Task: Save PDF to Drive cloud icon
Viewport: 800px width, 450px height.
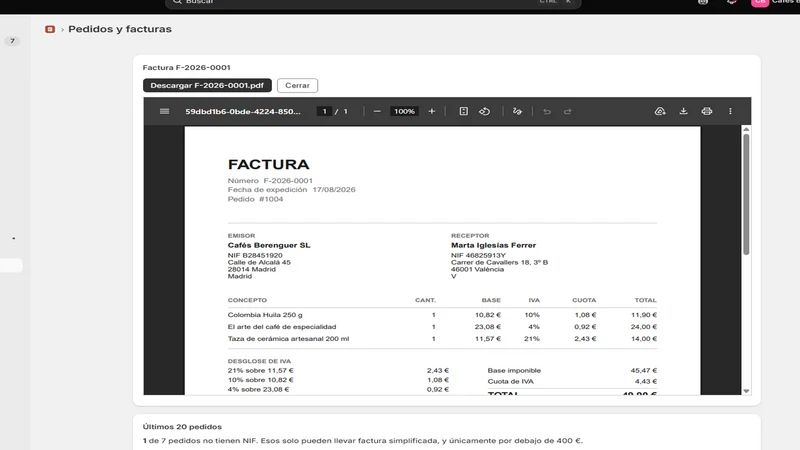Action: pyautogui.click(x=660, y=111)
